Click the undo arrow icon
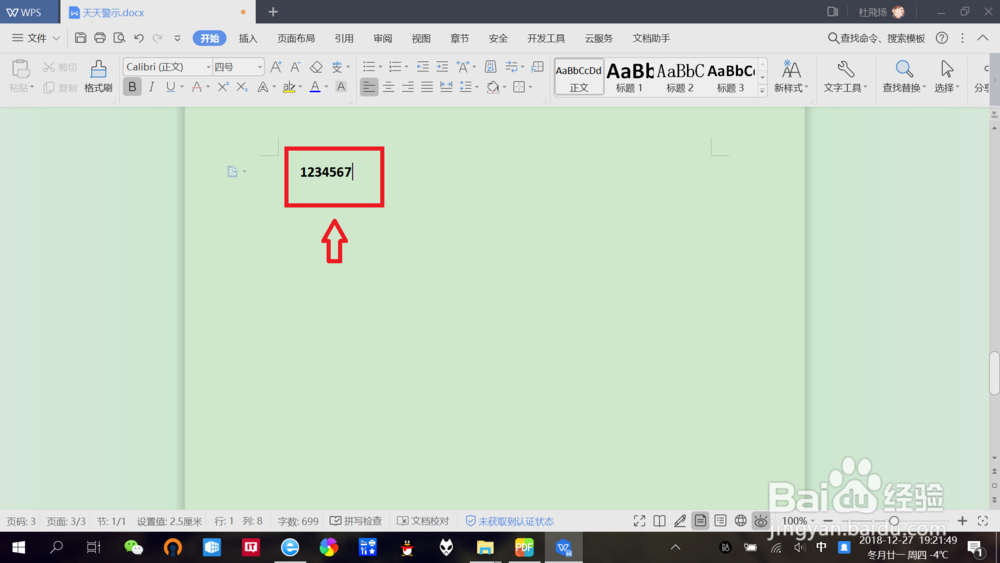 click(x=138, y=38)
